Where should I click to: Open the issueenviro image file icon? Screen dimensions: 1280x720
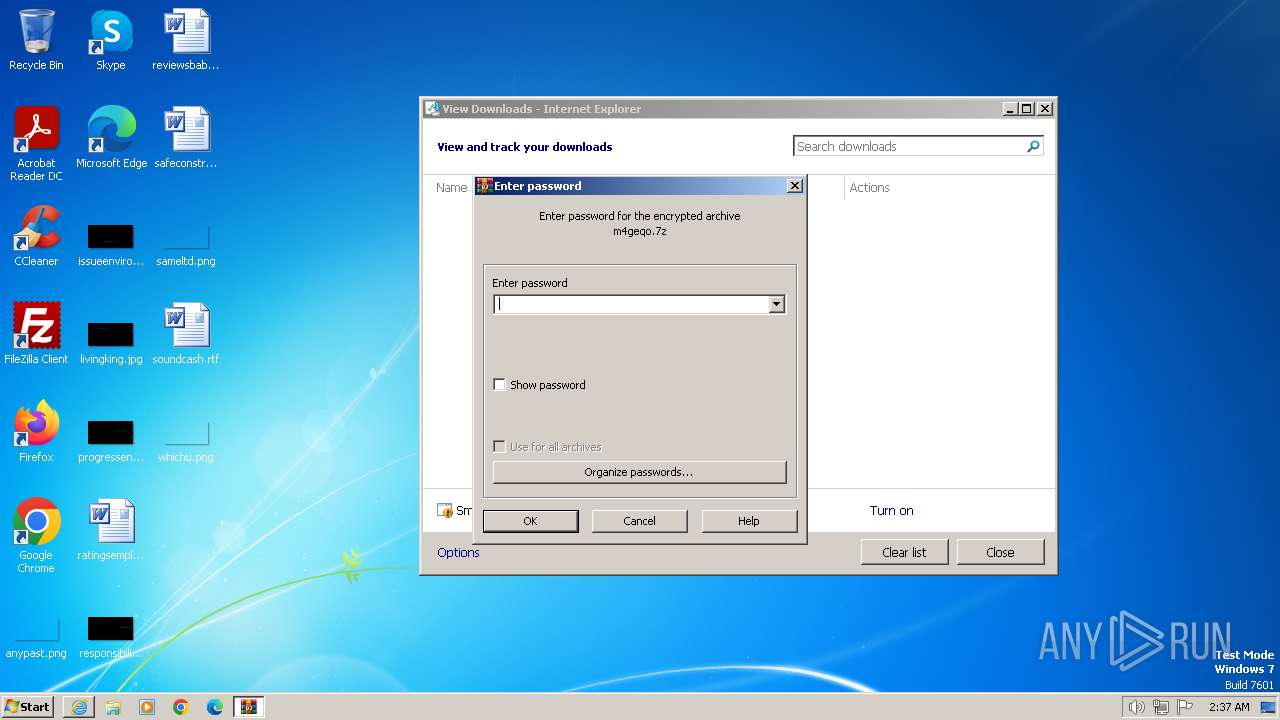tap(110, 245)
